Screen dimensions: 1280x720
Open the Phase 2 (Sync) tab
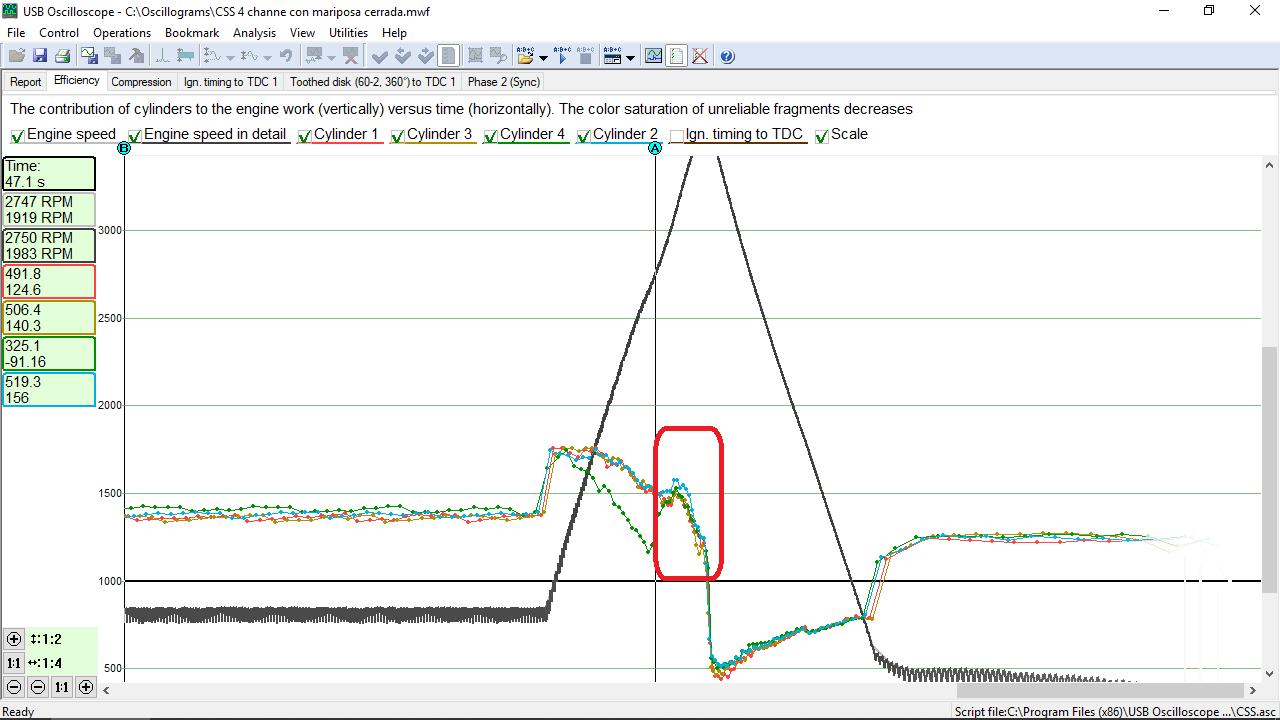point(503,82)
